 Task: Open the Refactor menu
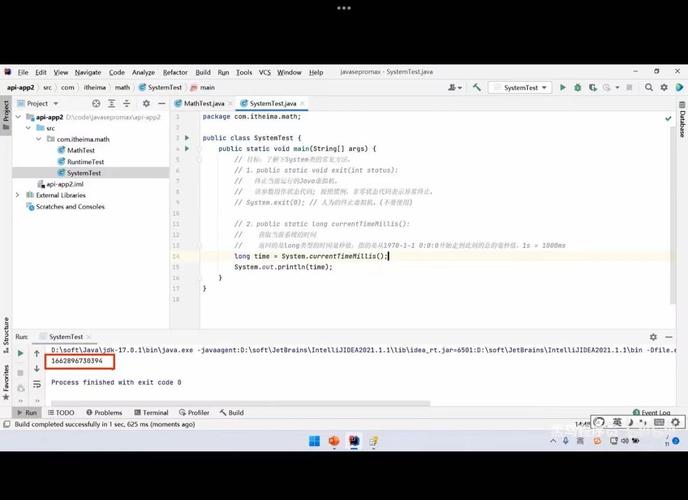175,72
